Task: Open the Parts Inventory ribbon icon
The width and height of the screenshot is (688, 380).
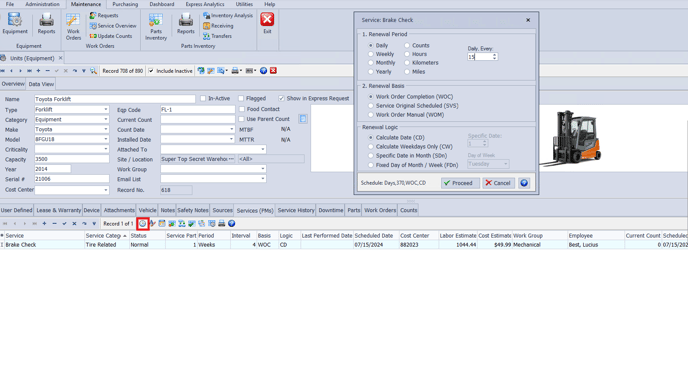Action: (156, 26)
